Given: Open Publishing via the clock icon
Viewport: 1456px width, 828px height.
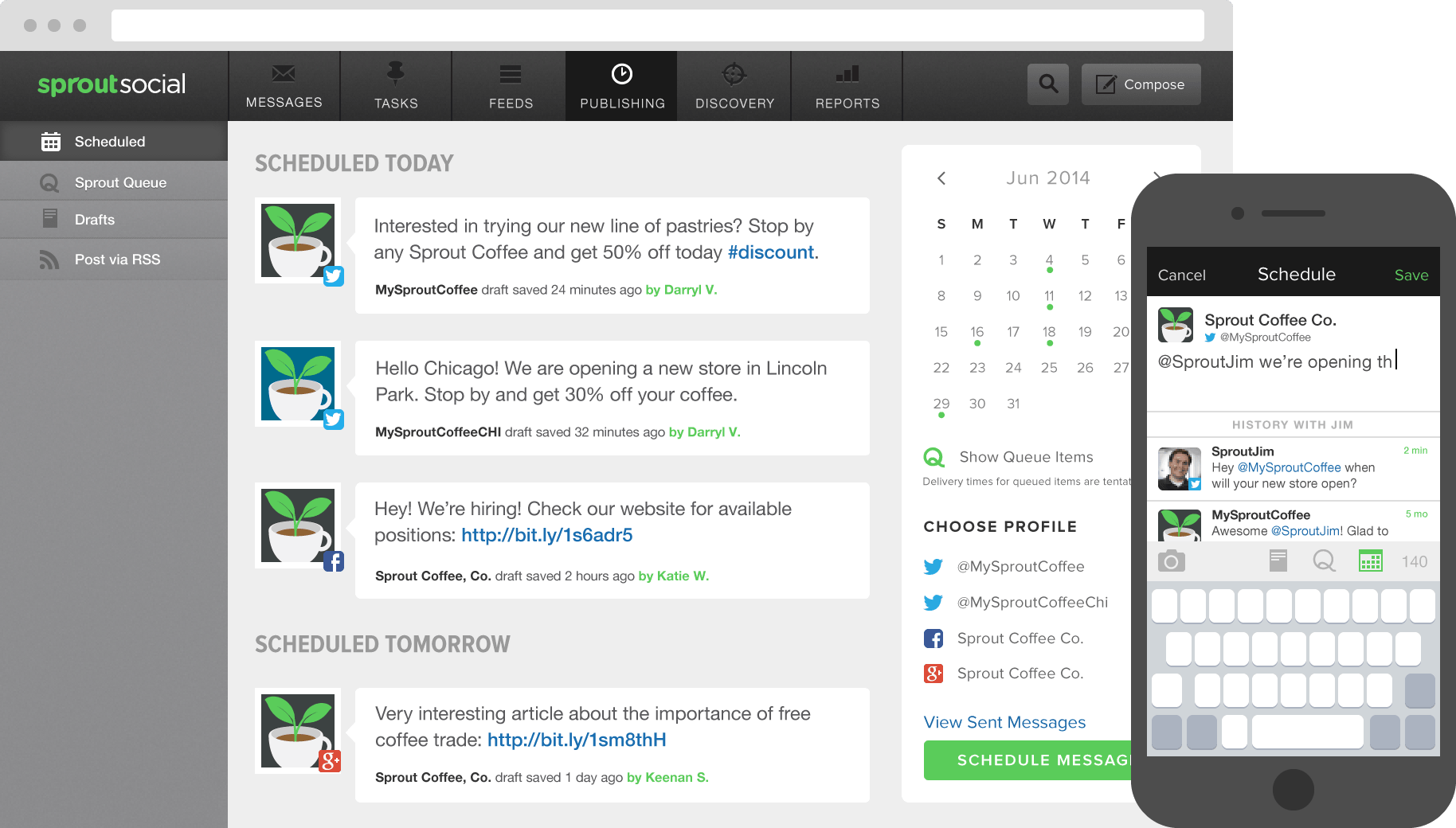Looking at the screenshot, I should (622, 74).
